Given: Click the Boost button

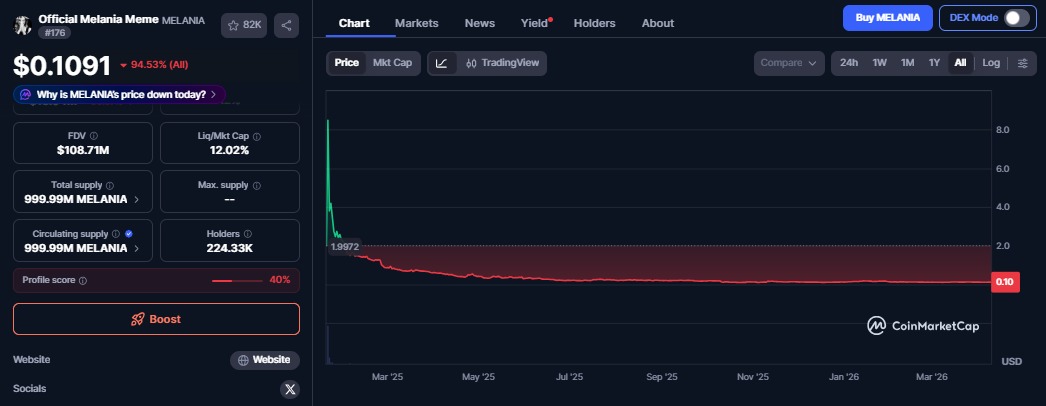Looking at the screenshot, I should [156, 319].
